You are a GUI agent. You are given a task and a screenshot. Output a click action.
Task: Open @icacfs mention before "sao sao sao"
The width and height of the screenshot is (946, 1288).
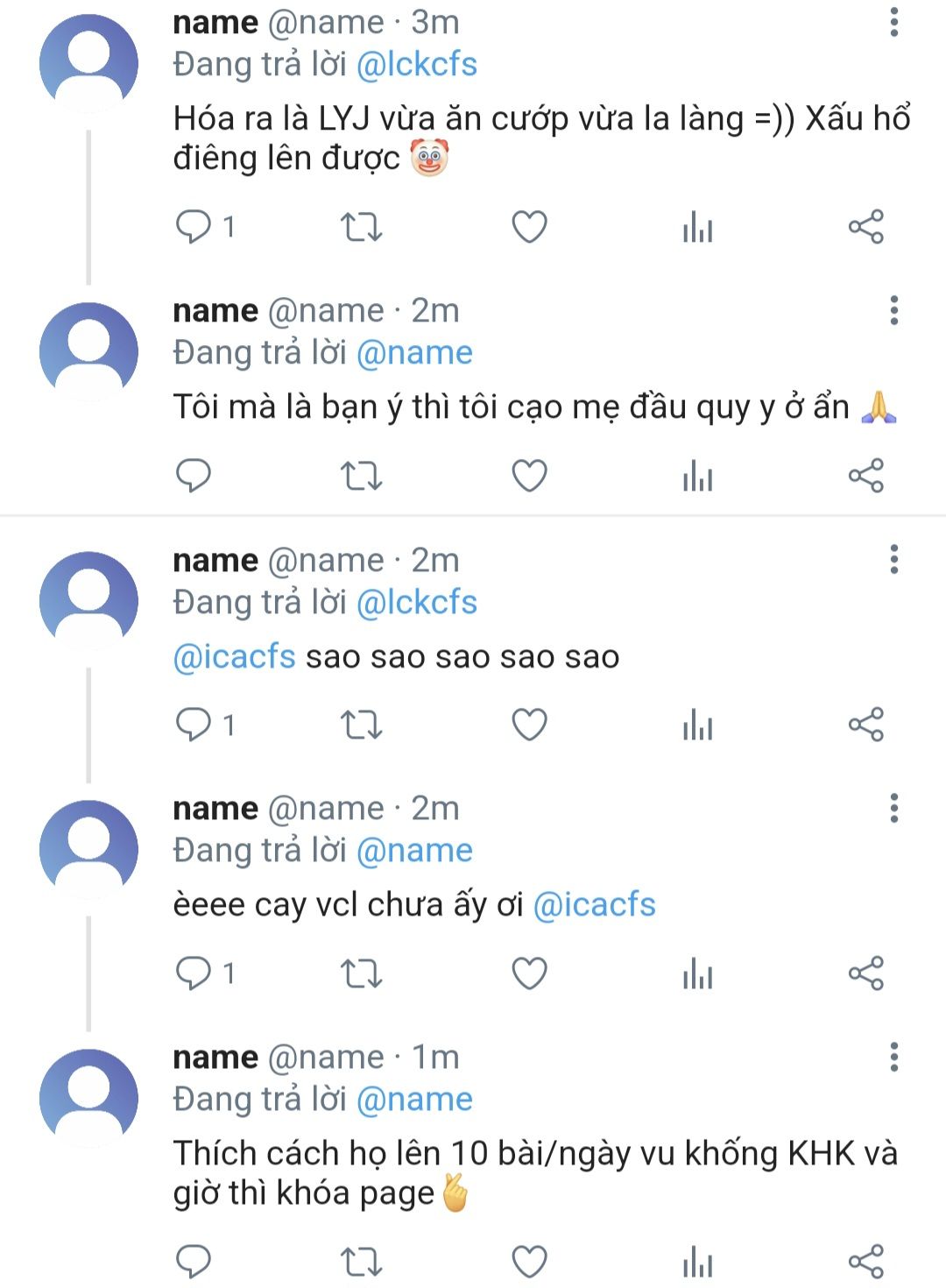(235, 657)
